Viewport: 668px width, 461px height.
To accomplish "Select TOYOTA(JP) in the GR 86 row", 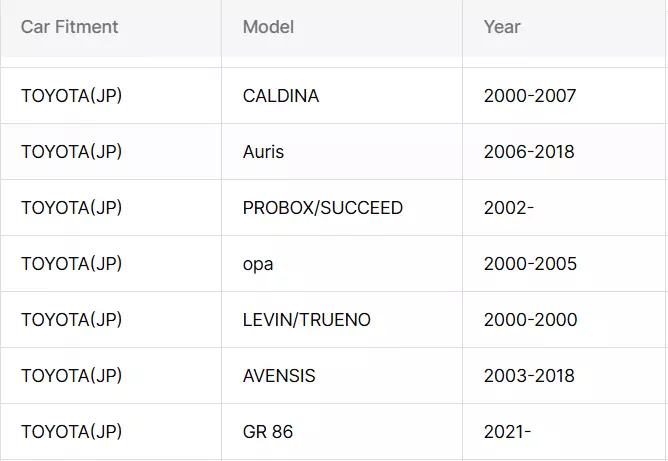I will pos(72,432).
